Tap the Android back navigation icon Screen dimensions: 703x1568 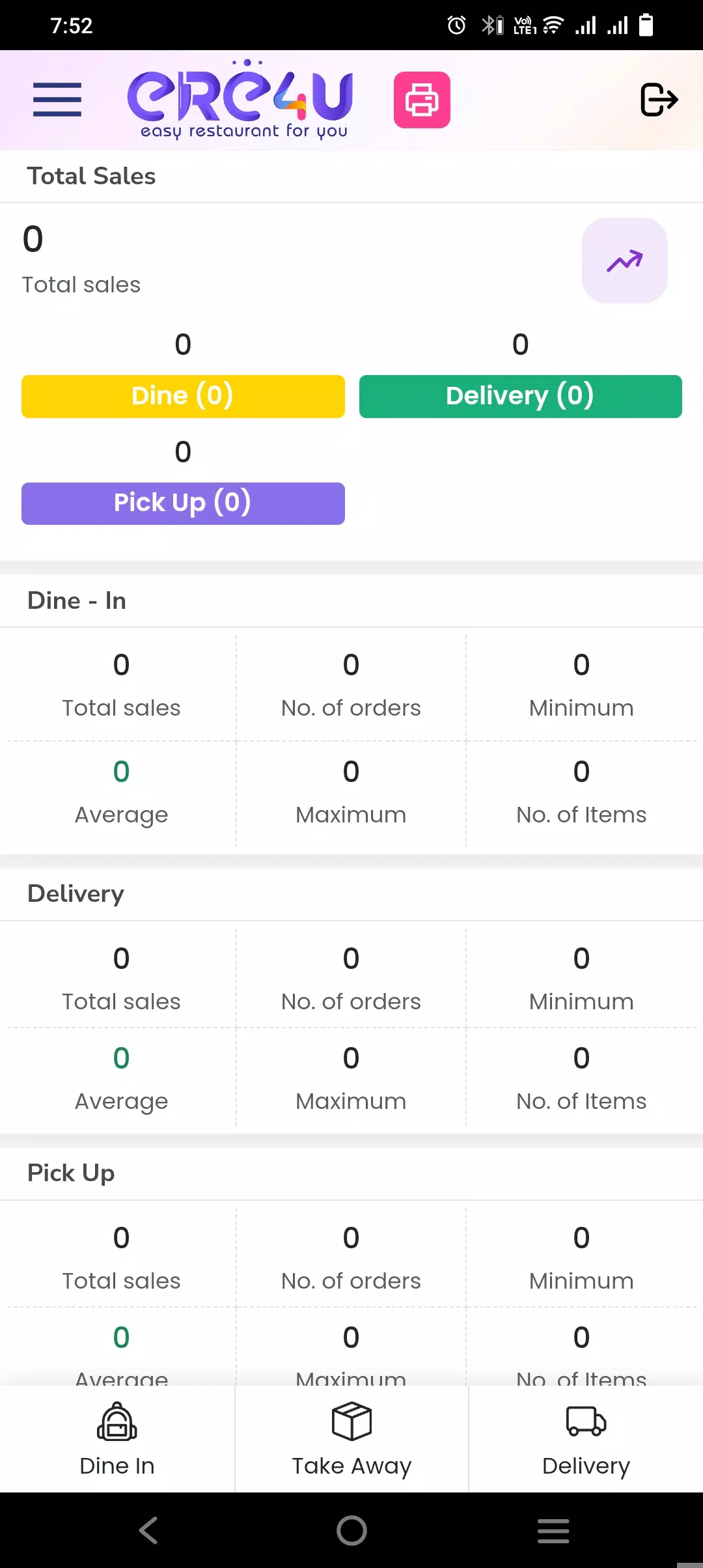148,1530
